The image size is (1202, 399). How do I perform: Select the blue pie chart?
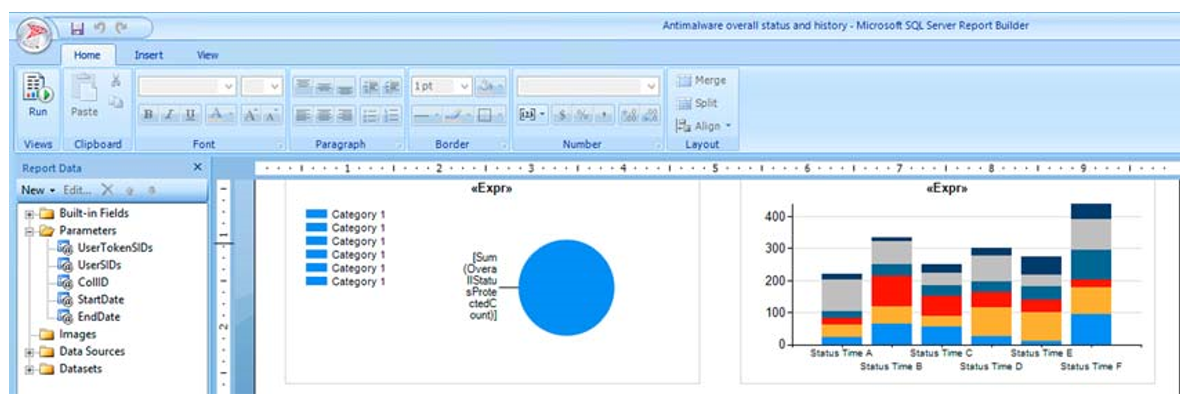[566, 288]
